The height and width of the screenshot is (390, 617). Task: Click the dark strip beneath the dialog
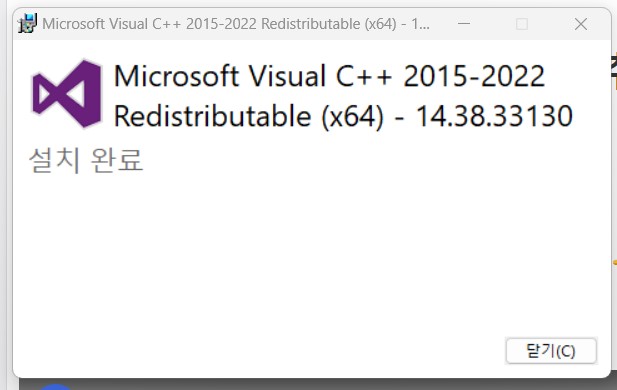pos(315,384)
